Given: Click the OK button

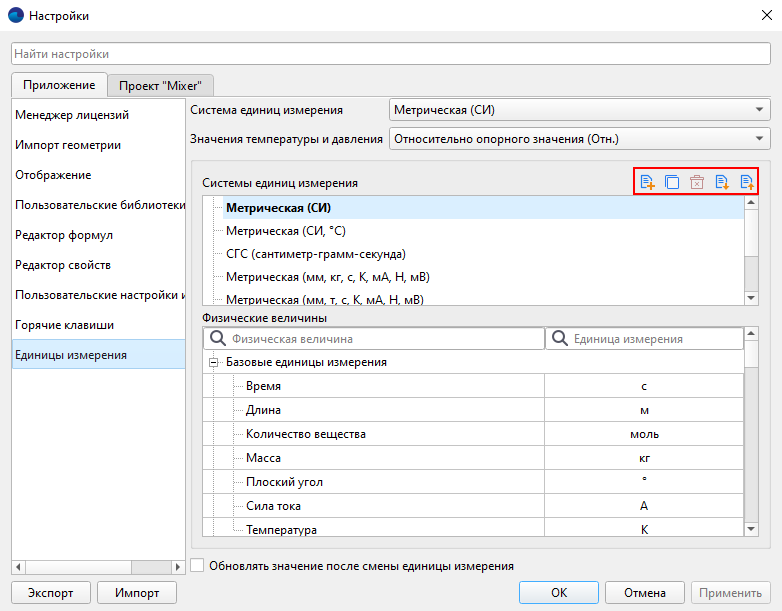Looking at the screenshot, I should (559, 592).
